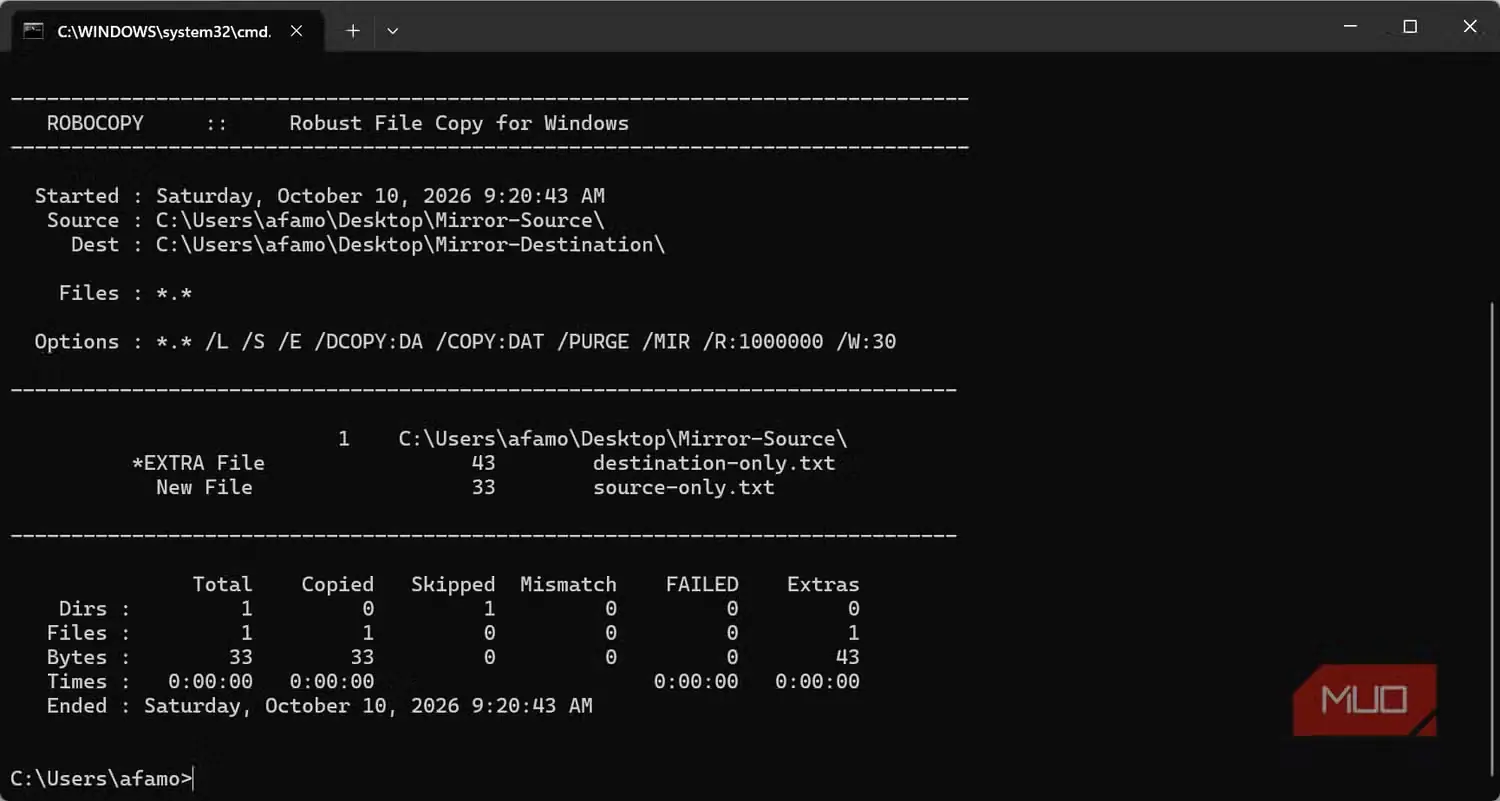The height and width of the screenshot is (801, 1500).
Task: Click the 'Total' column header
Action: [x=222, y=584]
